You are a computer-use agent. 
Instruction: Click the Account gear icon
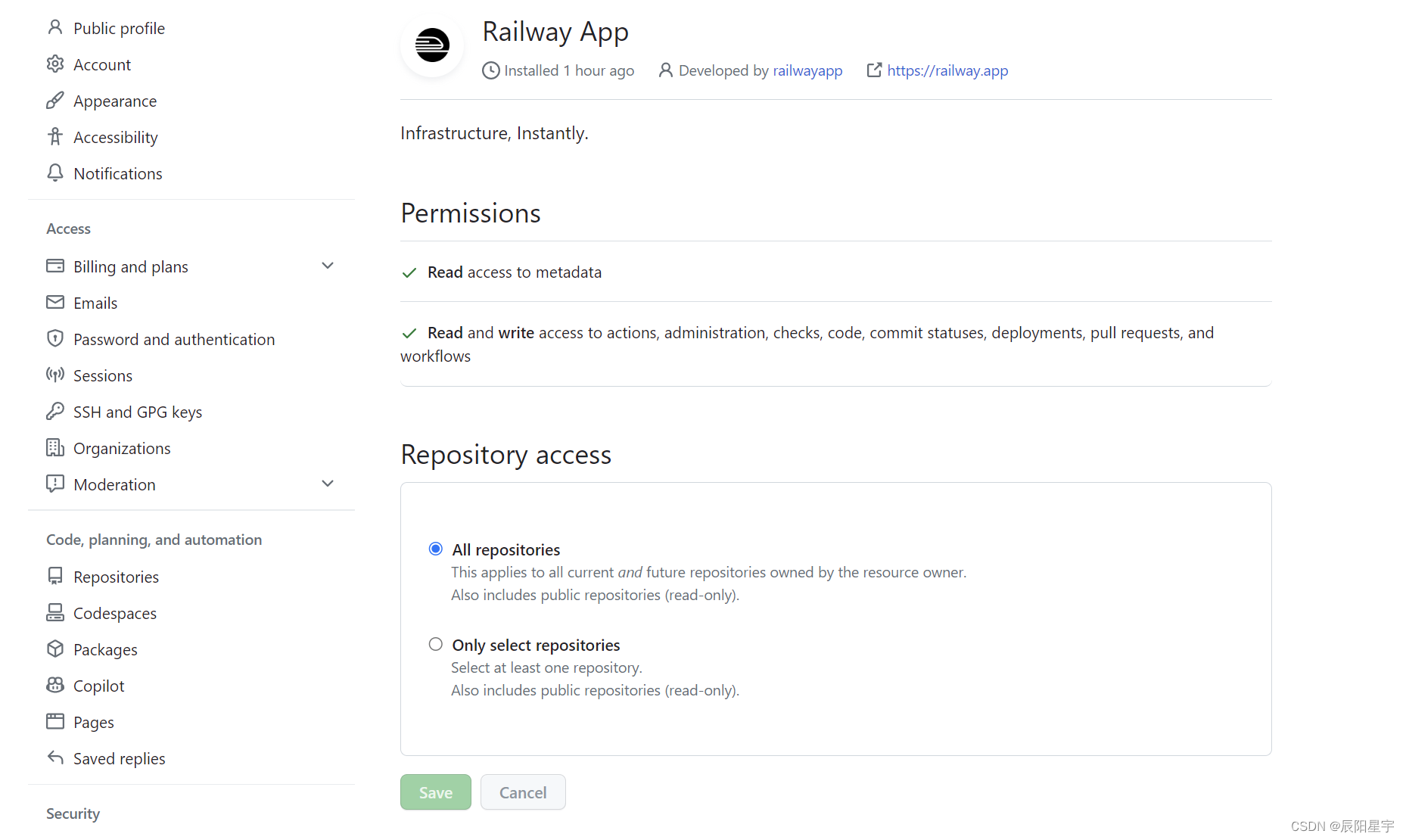pos(55,64)
